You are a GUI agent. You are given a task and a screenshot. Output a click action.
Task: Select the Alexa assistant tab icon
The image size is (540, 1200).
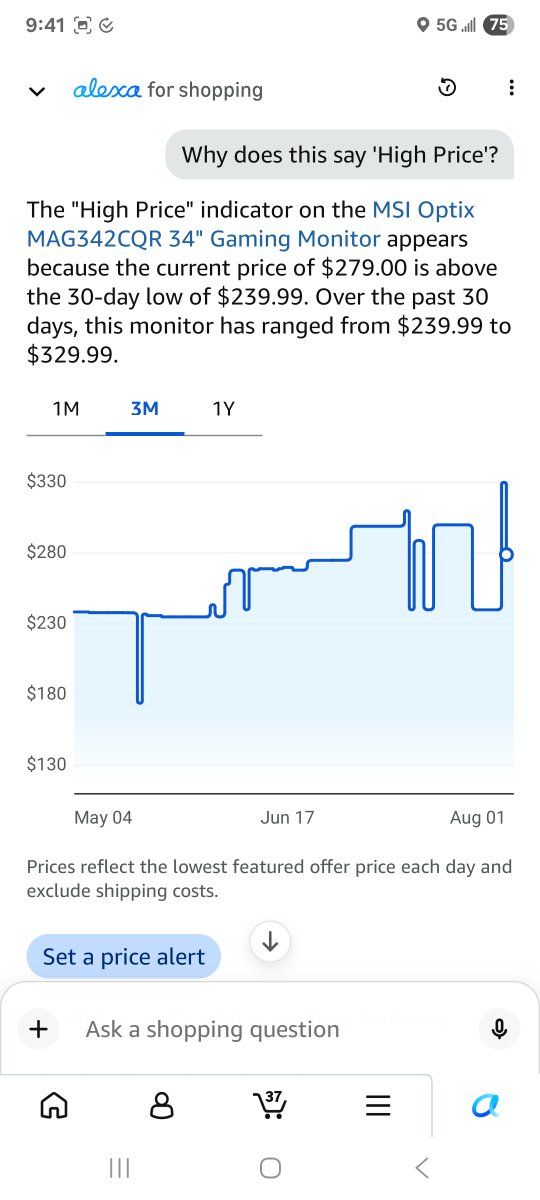[485, 1105]
